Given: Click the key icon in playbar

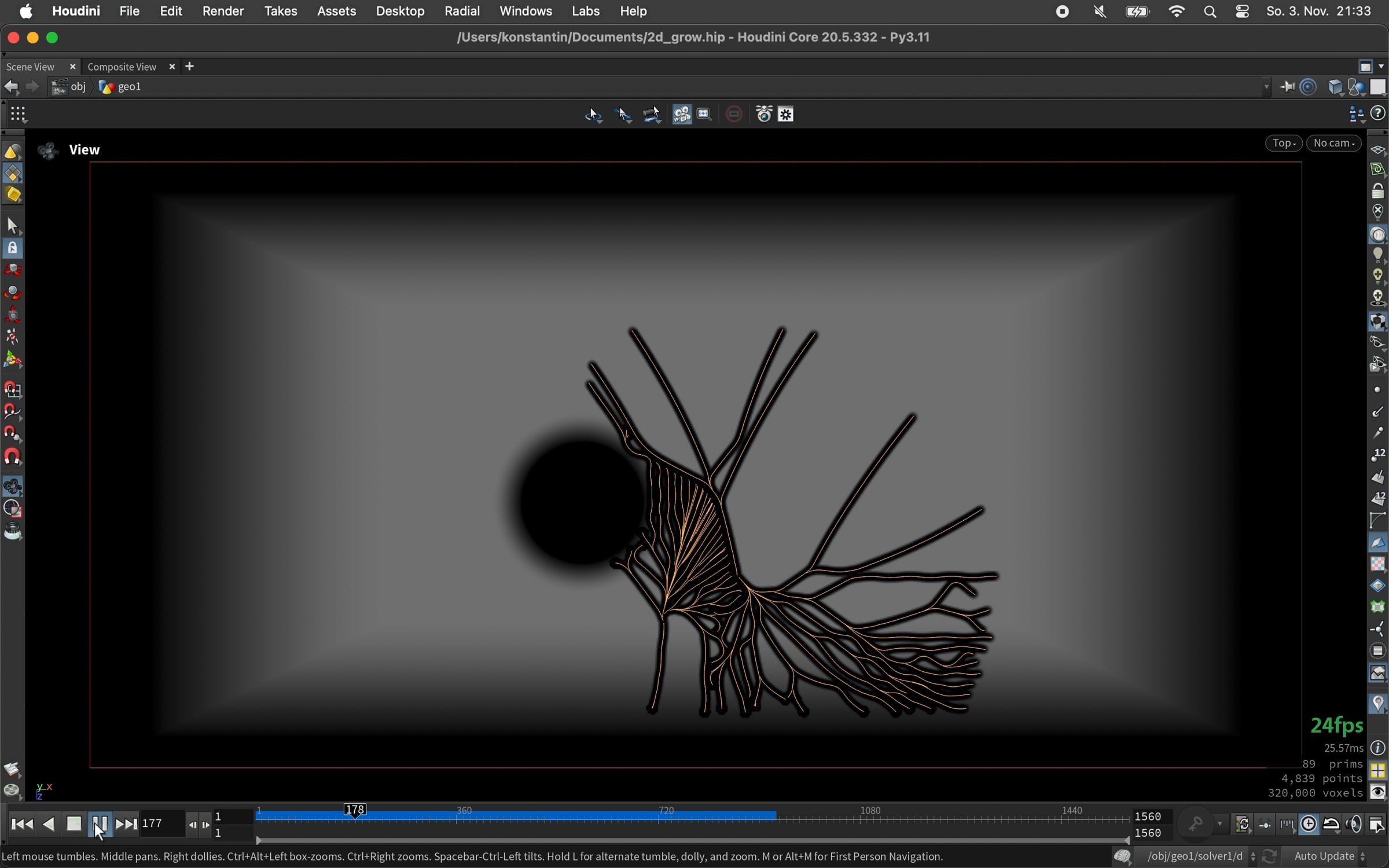Looking at the screenshot, I should (x=1196, y=824).
